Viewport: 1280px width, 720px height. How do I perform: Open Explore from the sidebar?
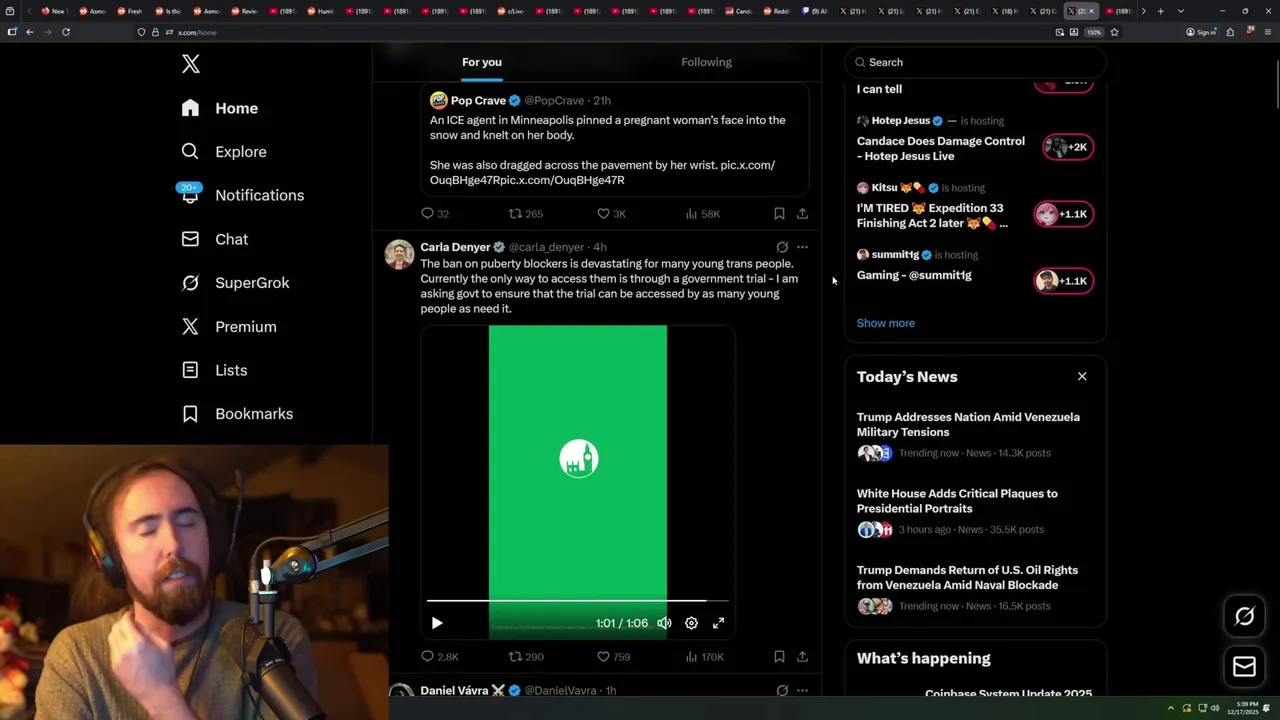(x=224, y=152)
